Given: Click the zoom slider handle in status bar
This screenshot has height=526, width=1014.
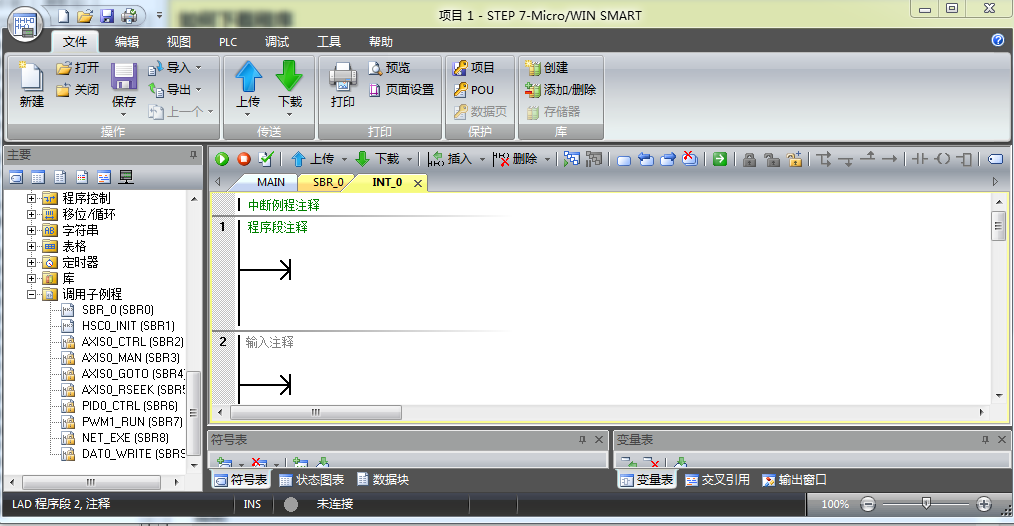Looking at the screenshot, I should coord(926,504).
